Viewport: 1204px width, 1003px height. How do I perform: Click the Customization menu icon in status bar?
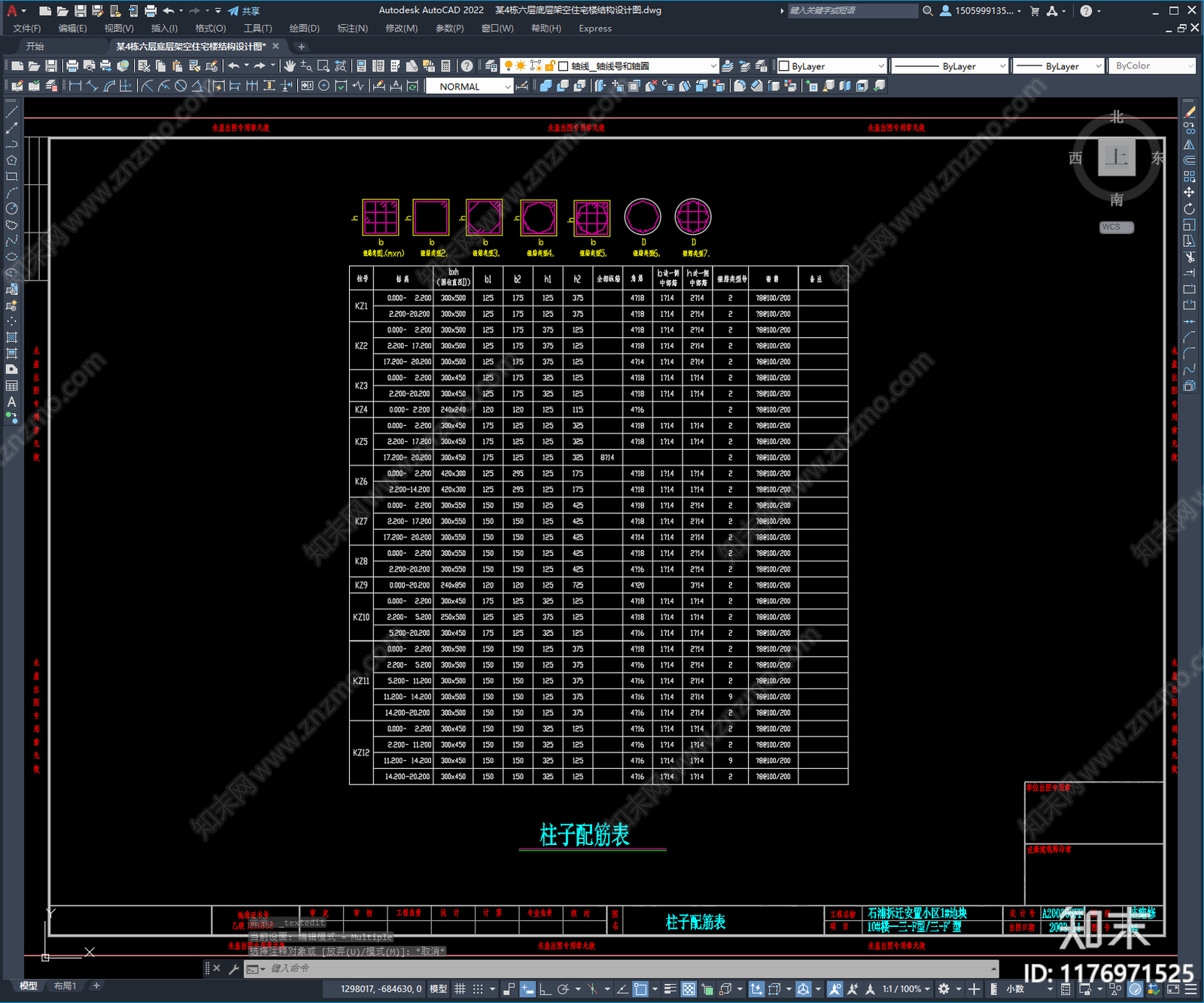coord(1192,989)
